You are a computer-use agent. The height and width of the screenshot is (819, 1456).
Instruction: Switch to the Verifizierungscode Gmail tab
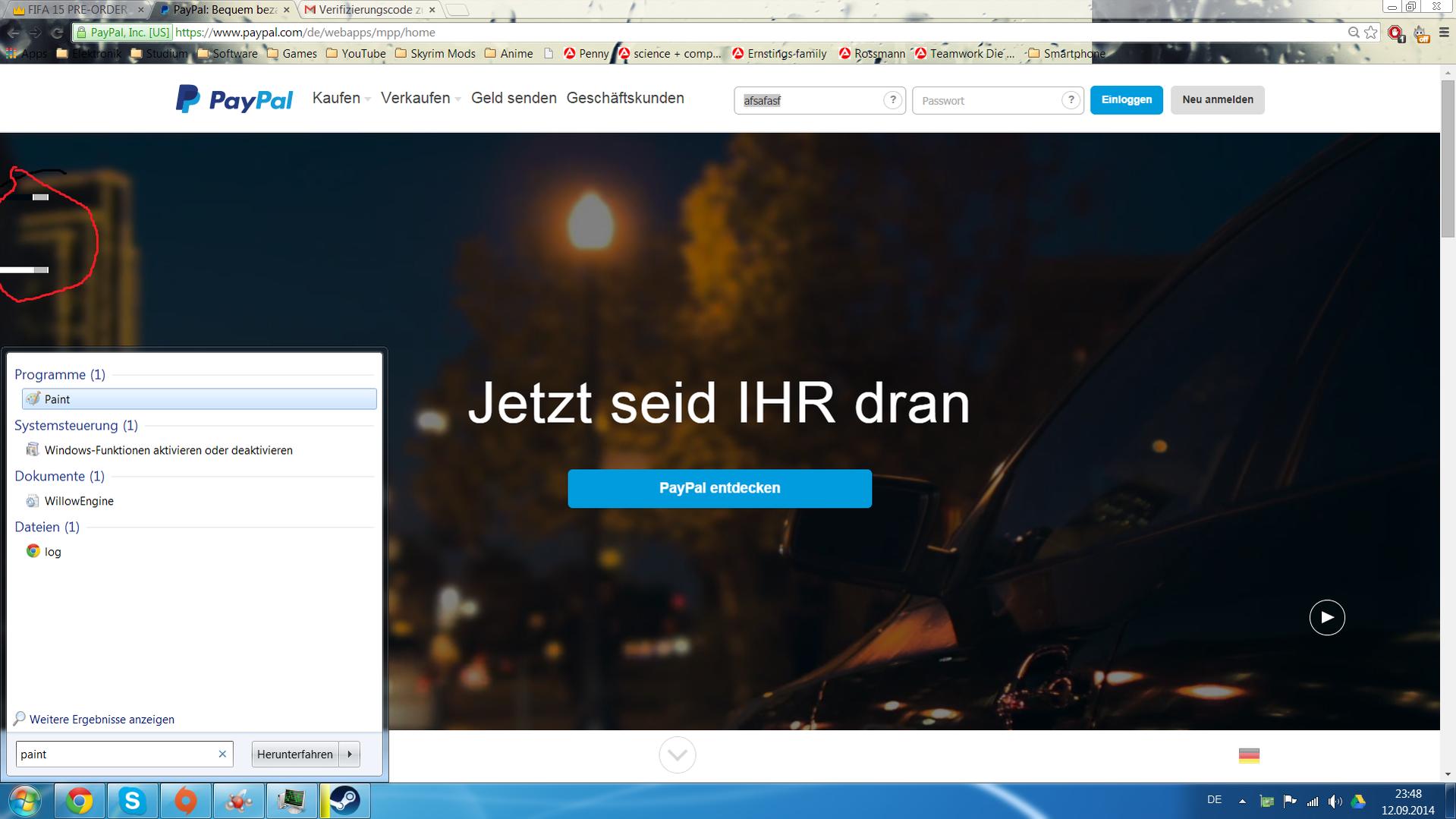tap(370, 10)
